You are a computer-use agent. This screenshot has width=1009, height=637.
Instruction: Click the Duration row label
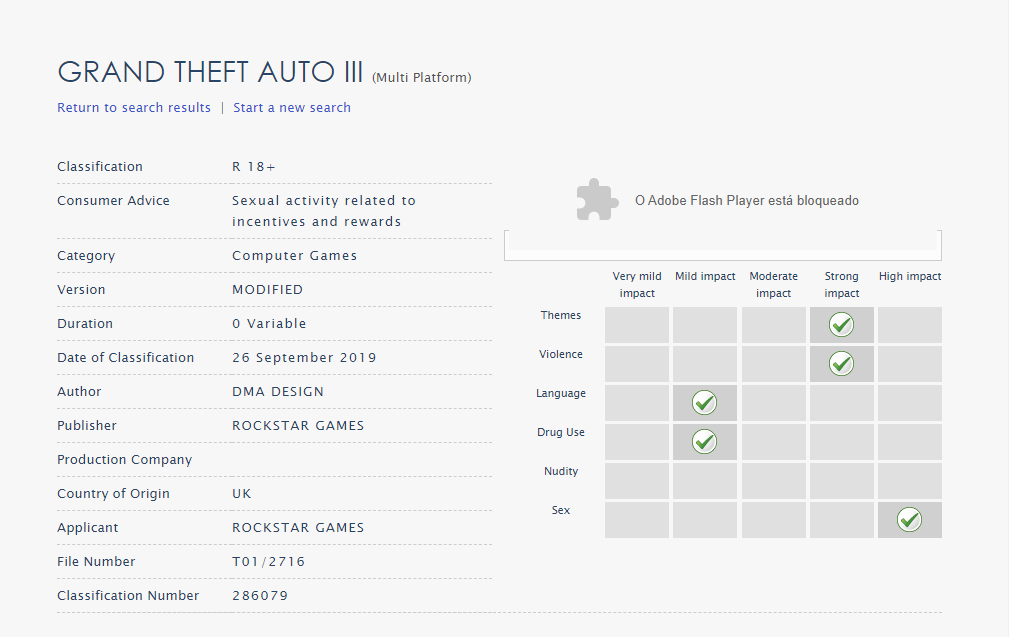[85, 324]
